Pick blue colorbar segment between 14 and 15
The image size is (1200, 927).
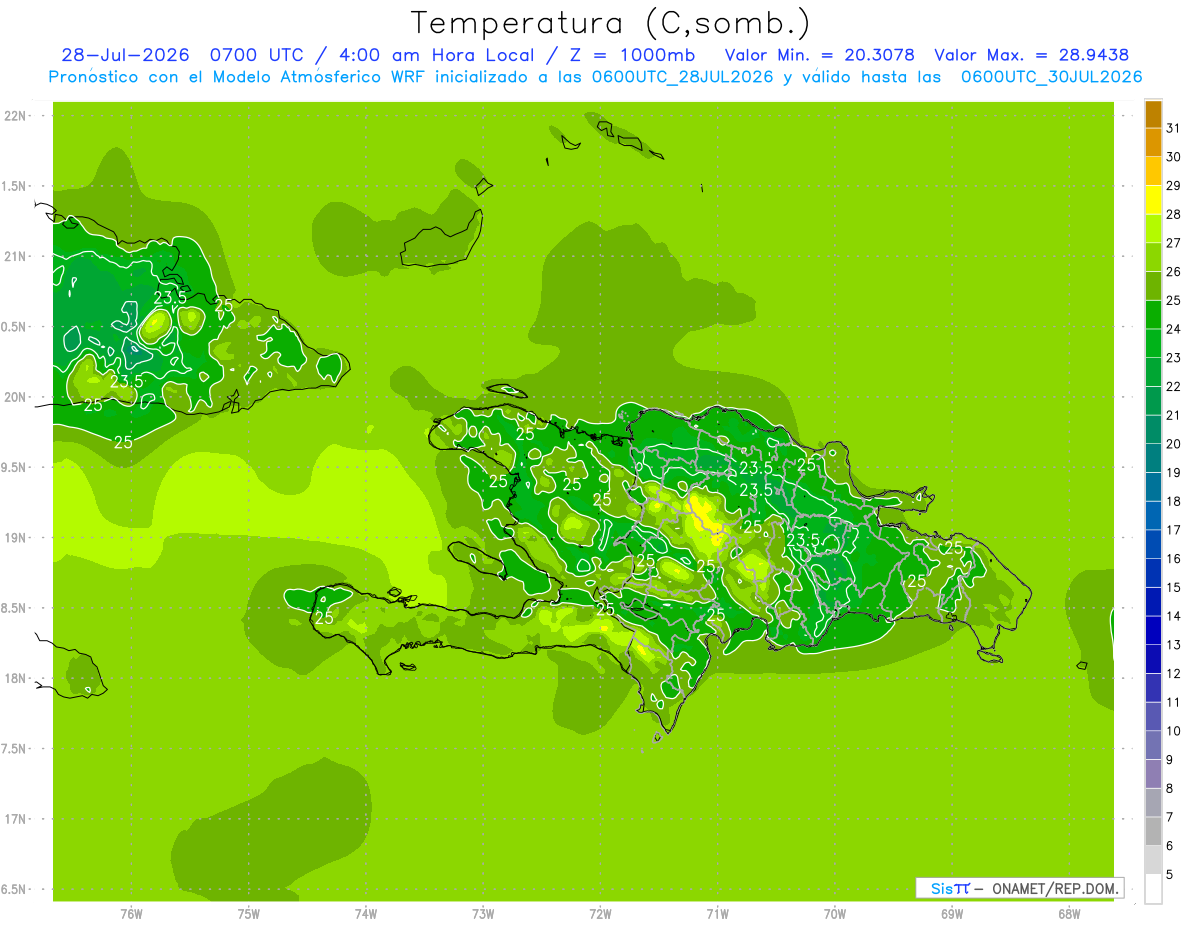1153,601
